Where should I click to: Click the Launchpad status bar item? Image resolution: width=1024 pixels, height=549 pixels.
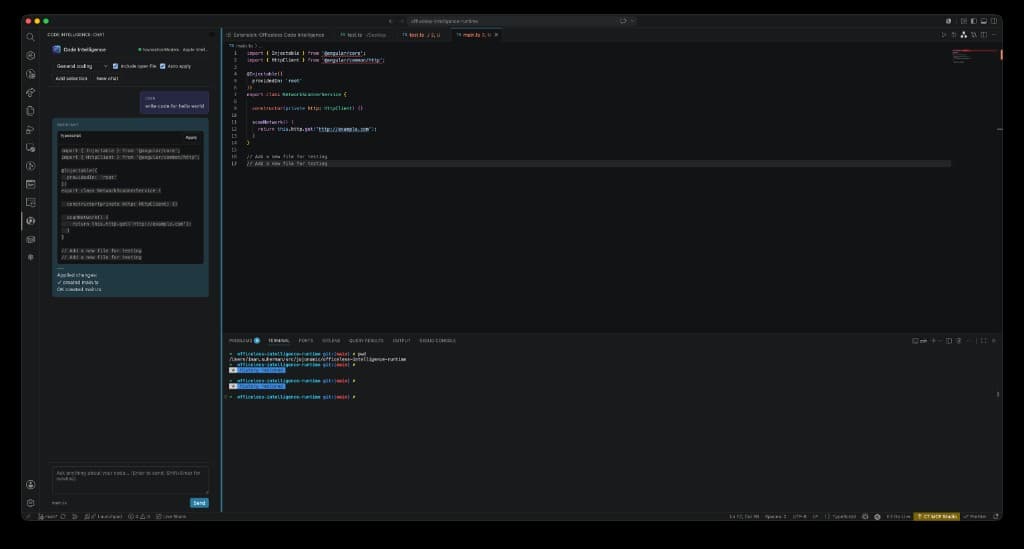(x=104, y=516)
